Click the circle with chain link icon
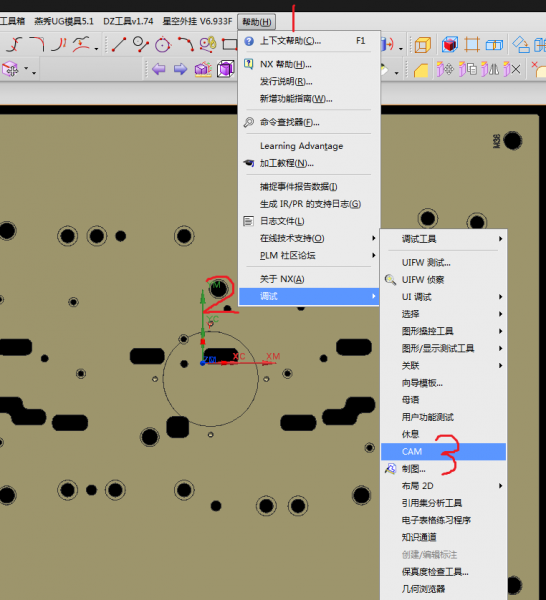The image size is (546, 600). [208, 44]
